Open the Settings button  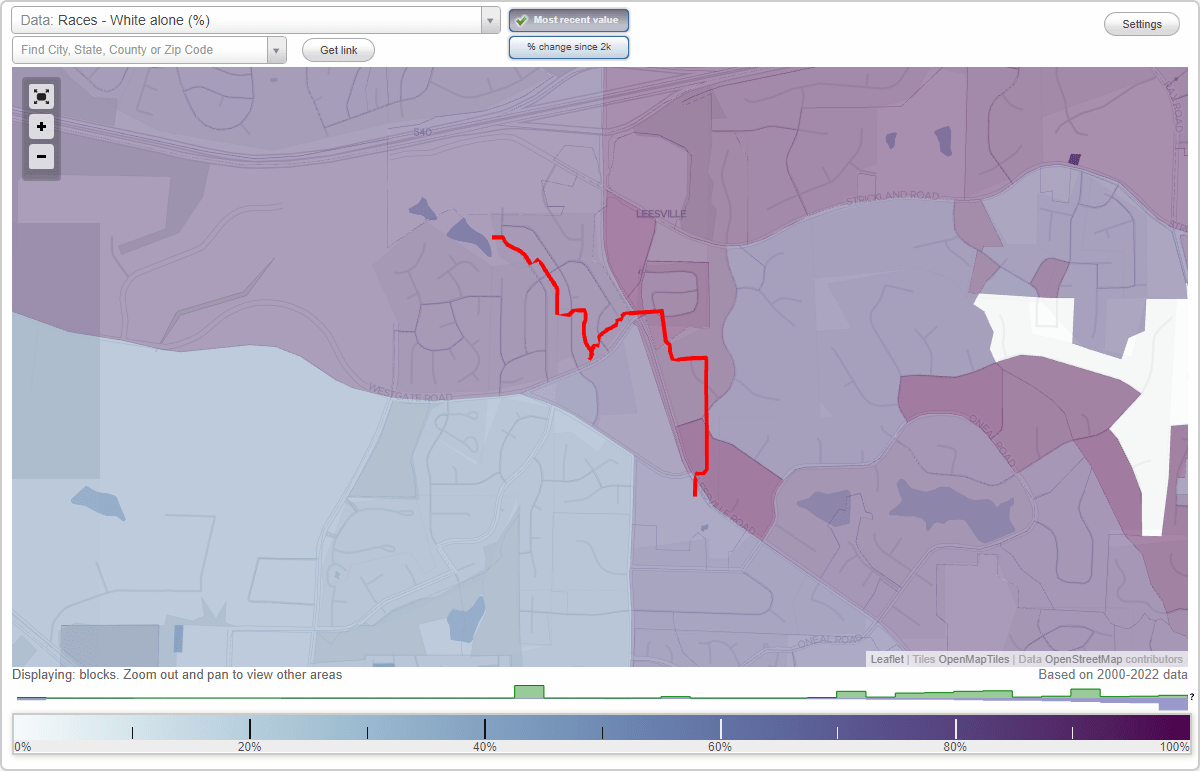[1142, 25]
